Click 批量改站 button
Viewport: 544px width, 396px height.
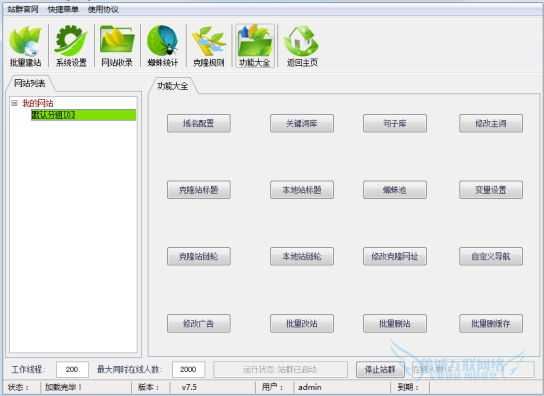[302, 324]
